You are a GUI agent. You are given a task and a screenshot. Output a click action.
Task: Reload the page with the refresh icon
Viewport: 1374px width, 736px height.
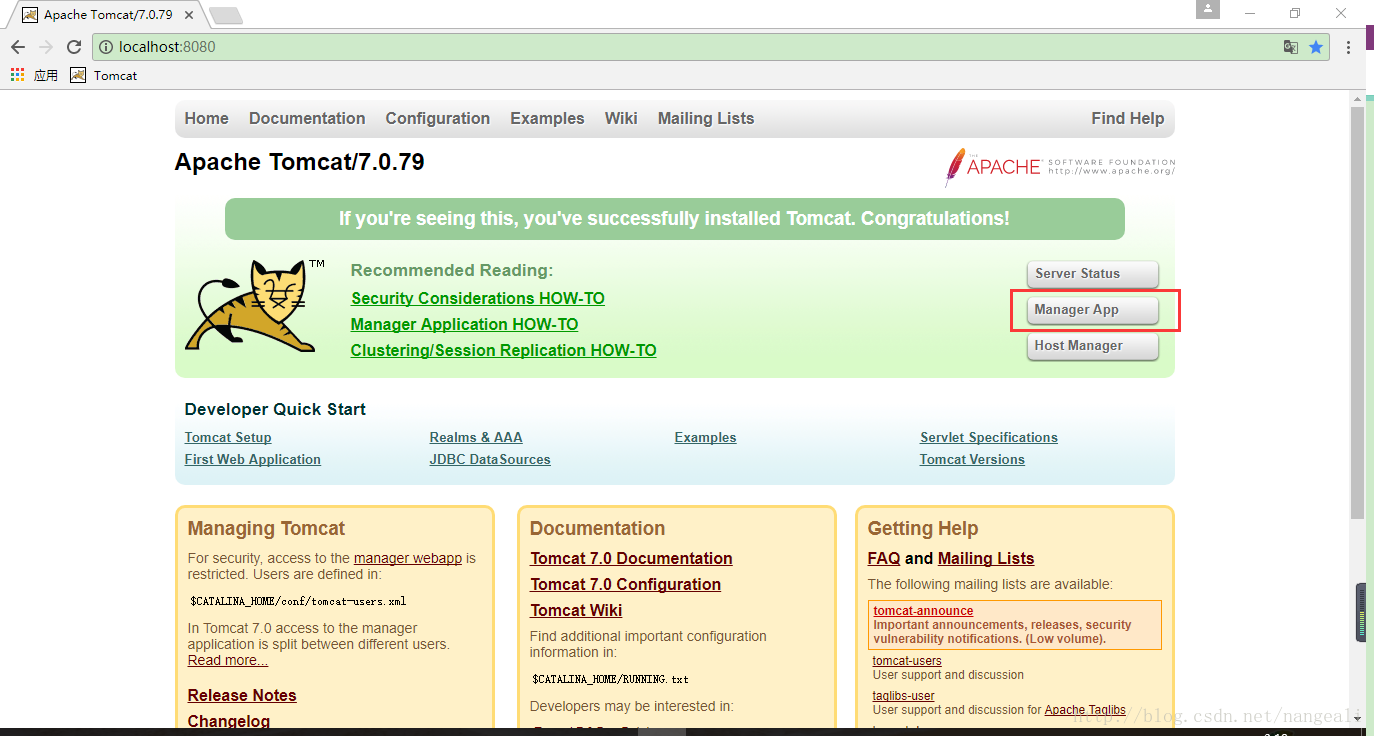point(74,47)
